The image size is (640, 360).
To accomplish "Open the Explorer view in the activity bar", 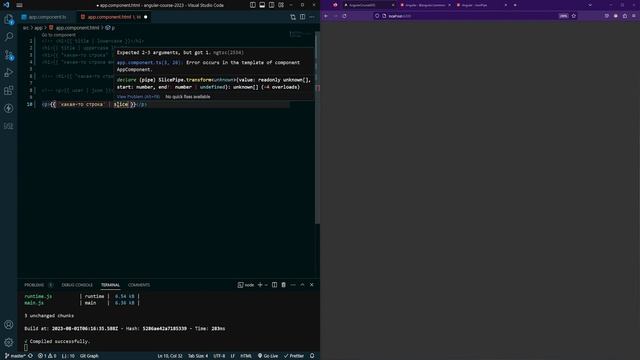I will [9, 19].
